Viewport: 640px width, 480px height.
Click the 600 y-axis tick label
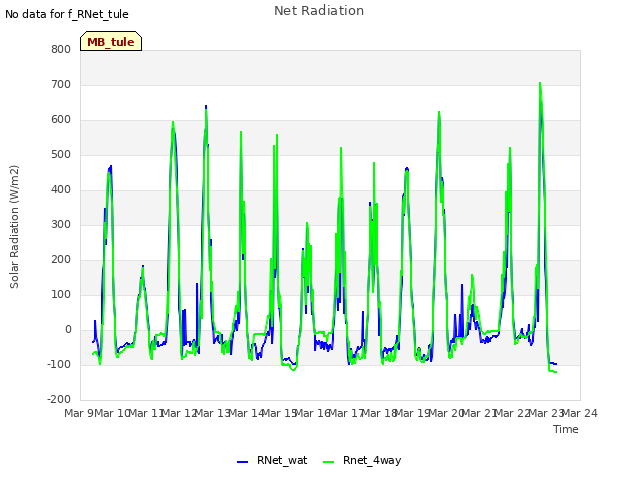pyautogui.click(x=61, y=120)
